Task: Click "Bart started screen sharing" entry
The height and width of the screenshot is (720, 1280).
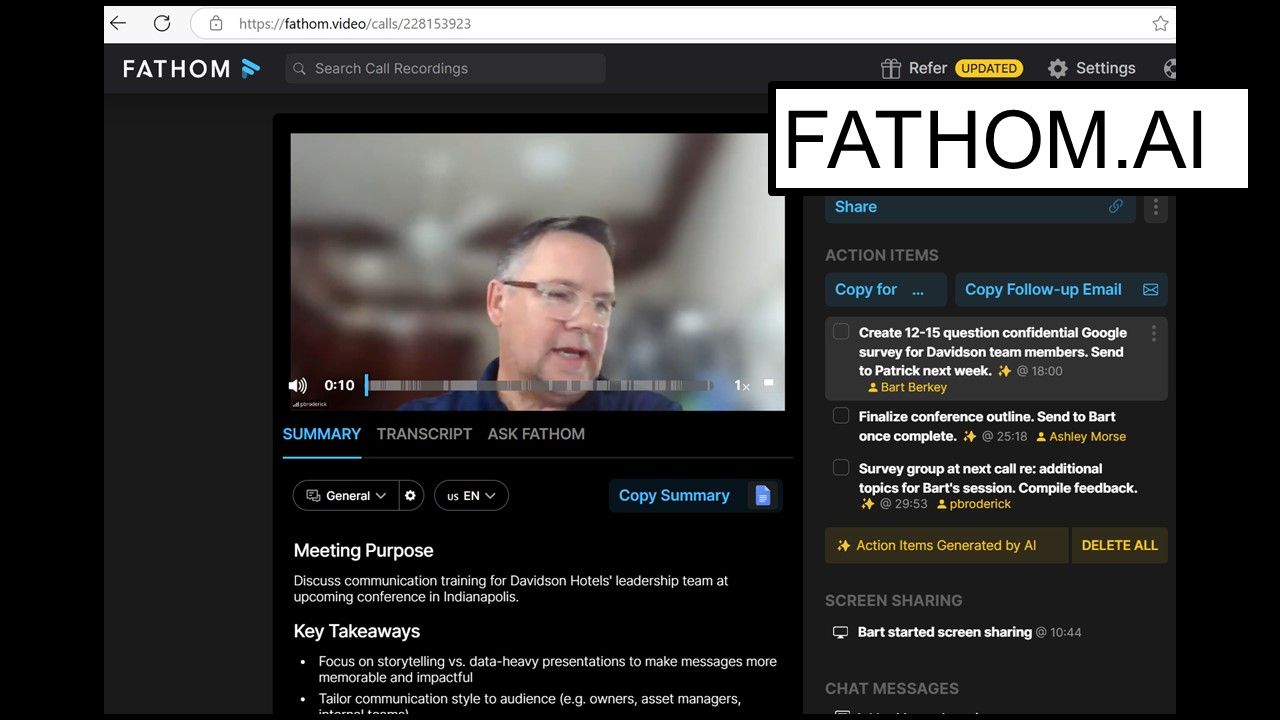Action: click(945, 632)
